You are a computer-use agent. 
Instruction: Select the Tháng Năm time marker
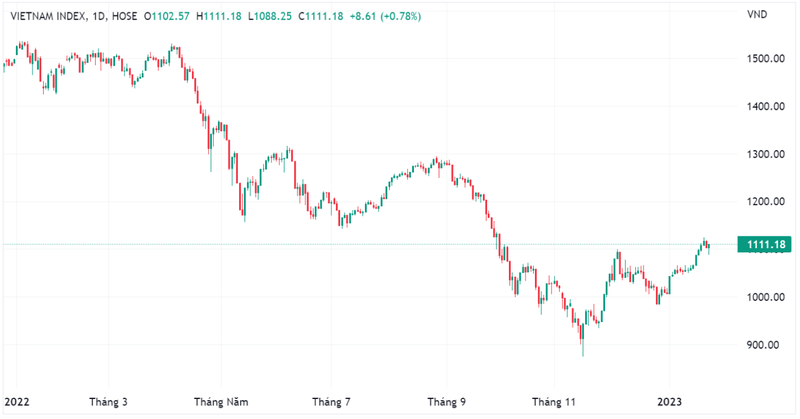tap(222, 401)
